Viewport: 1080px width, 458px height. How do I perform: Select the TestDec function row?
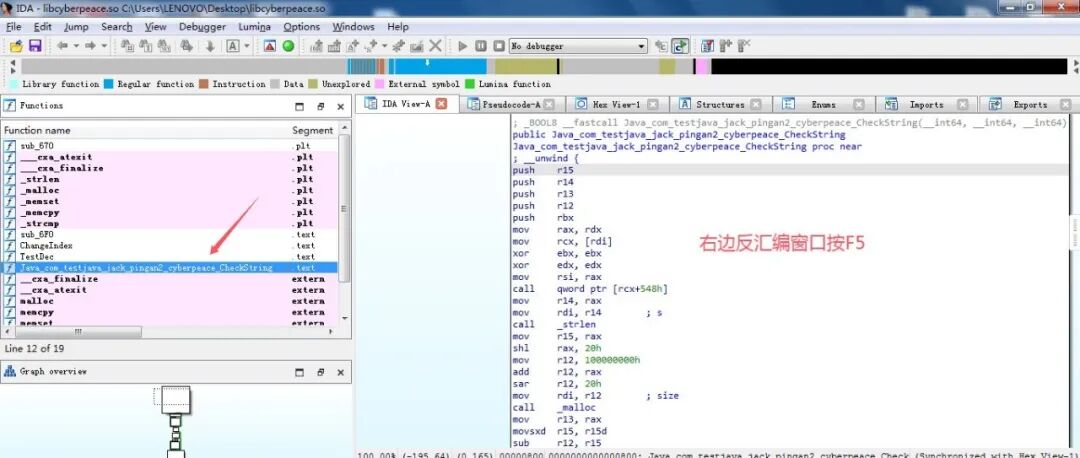click(170, 256)
